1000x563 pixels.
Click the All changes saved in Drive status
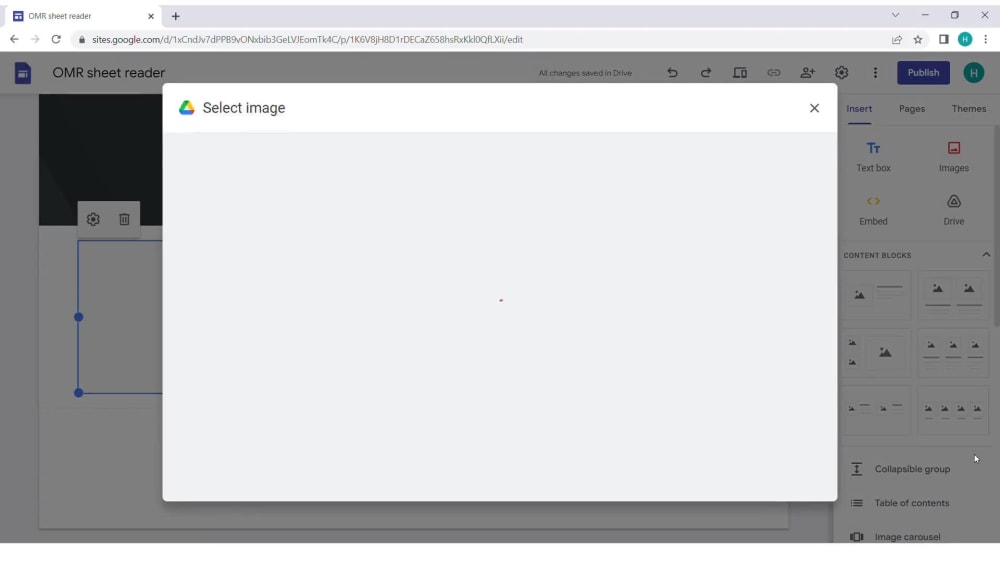[585, 73]
